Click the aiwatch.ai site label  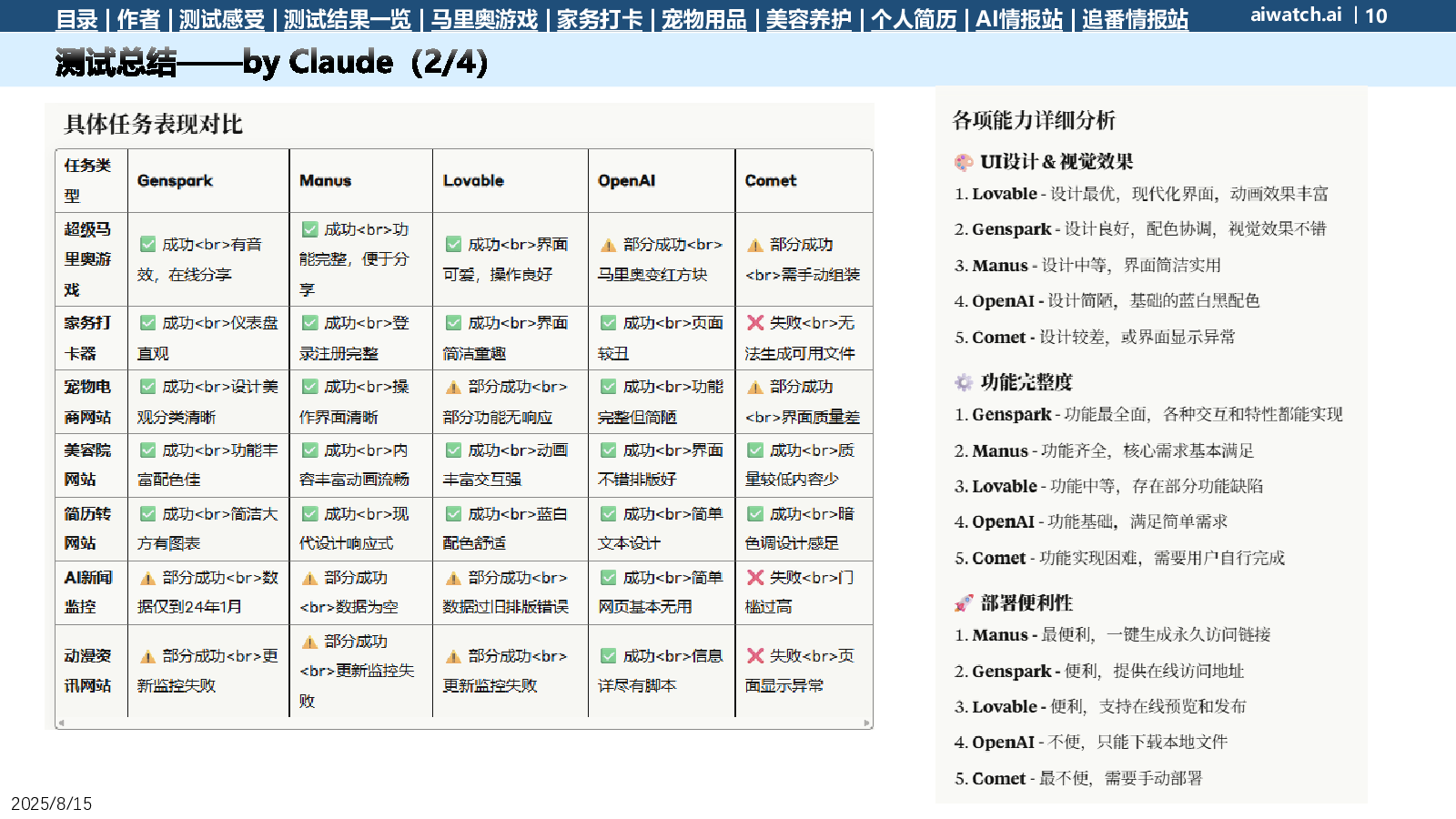point(1296,15)
